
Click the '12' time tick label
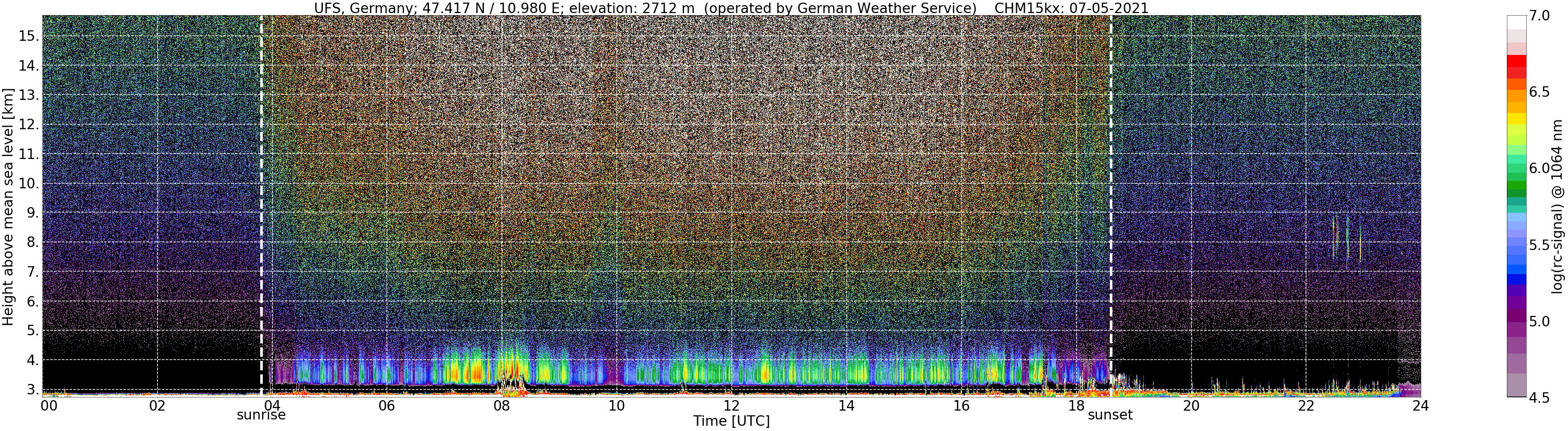pyautogui.click(x=731, y=405)
